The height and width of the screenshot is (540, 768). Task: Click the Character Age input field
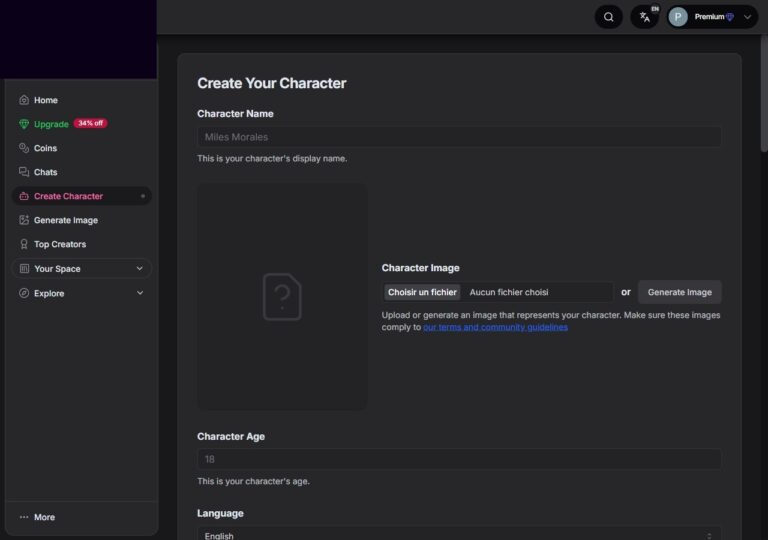point(459,459)
